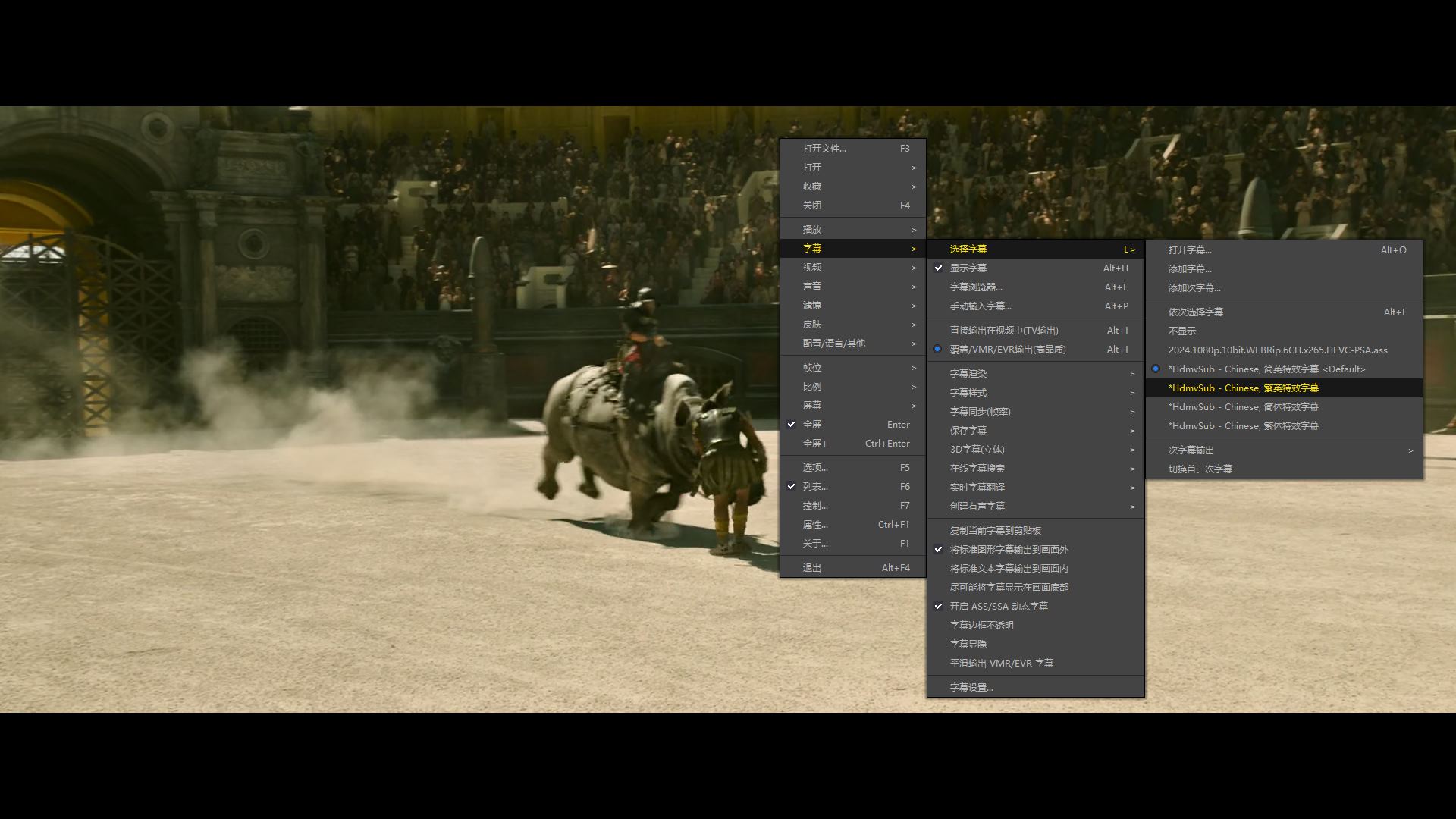Uncheck 将标准图形字幕输出到画面外

click(x=1008, y=550)
